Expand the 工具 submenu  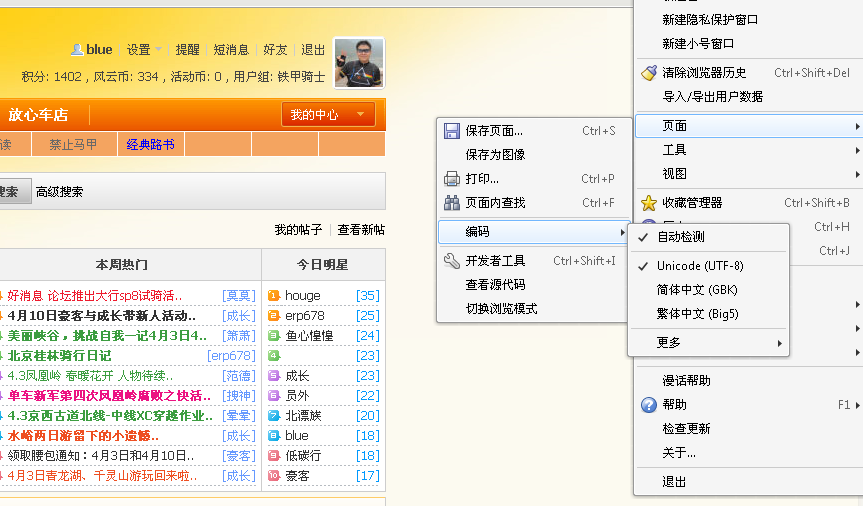tap(749, 150)
